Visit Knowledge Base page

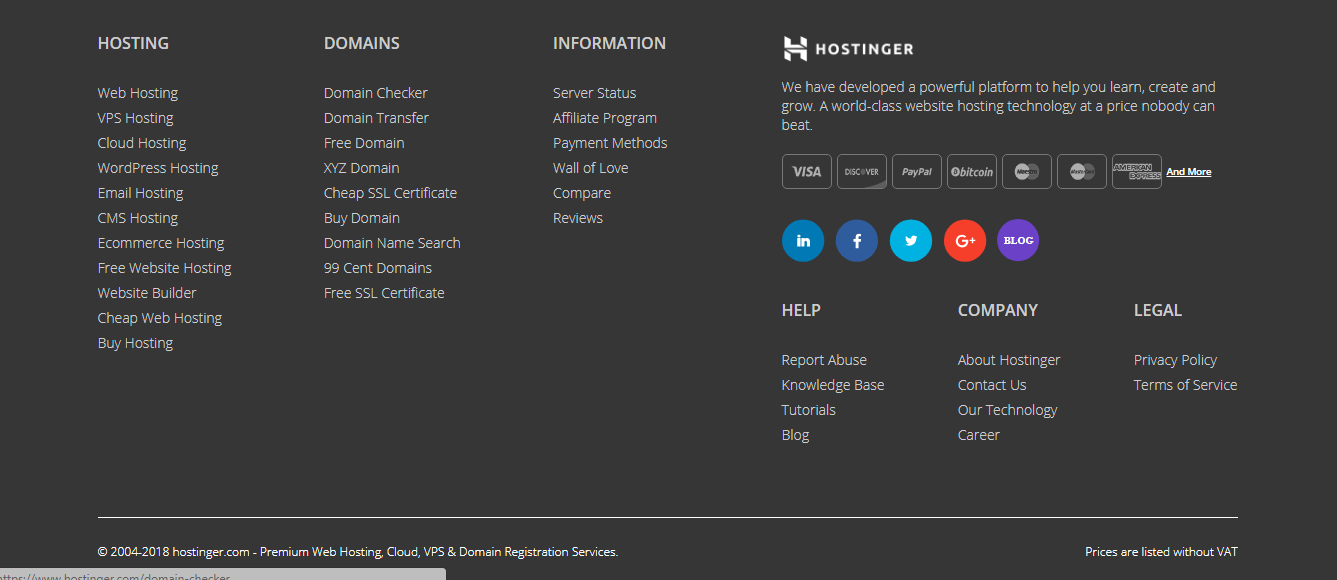[833, 385]
